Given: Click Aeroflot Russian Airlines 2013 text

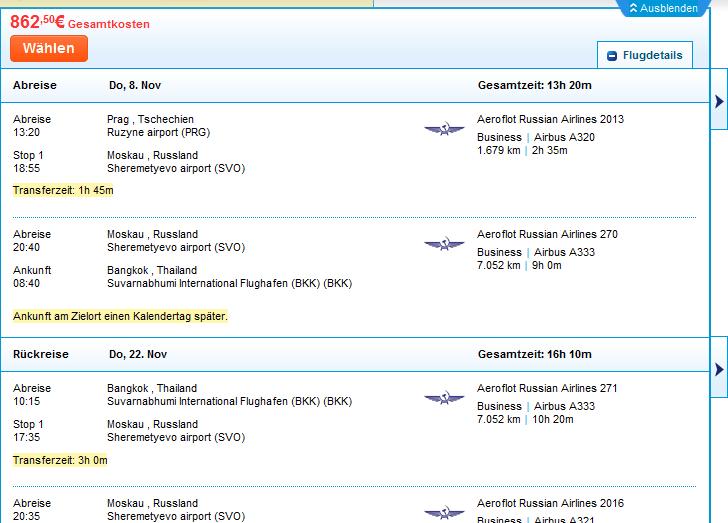Looking at the screenshot, I should 550,119.
